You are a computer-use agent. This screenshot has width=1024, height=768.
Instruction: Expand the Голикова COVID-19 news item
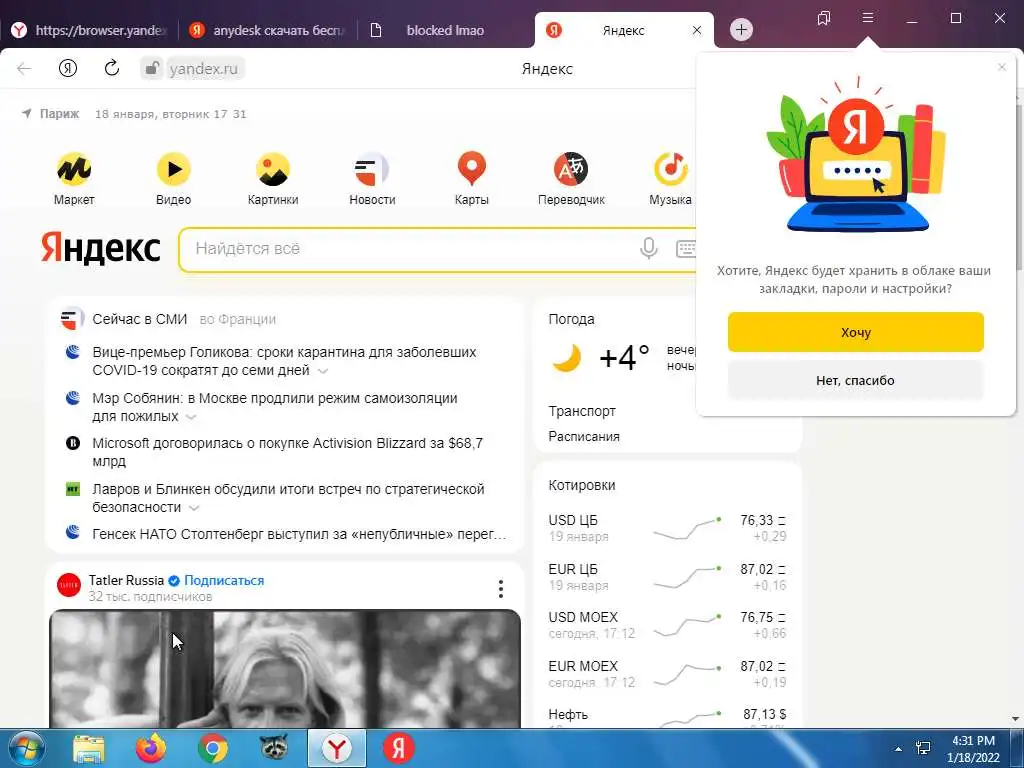(x=323, y=371)
